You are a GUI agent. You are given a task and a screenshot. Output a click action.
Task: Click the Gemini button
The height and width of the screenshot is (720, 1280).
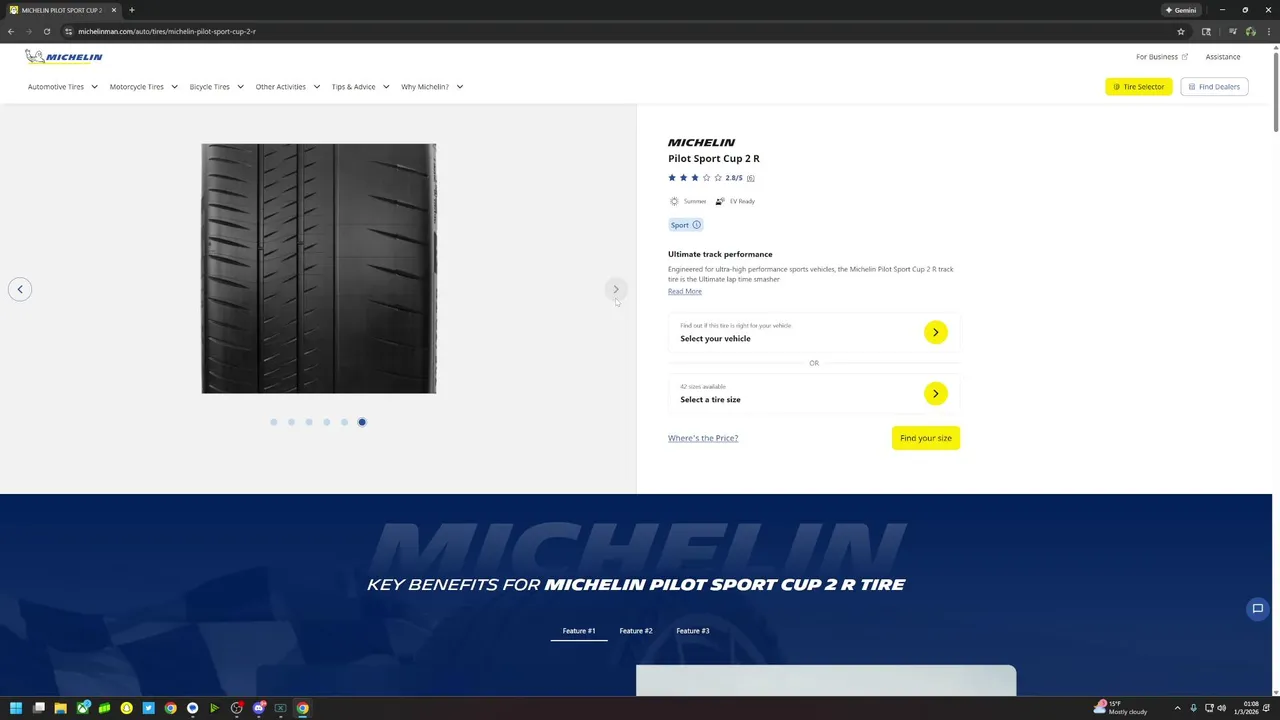(x=1181, y=10)
